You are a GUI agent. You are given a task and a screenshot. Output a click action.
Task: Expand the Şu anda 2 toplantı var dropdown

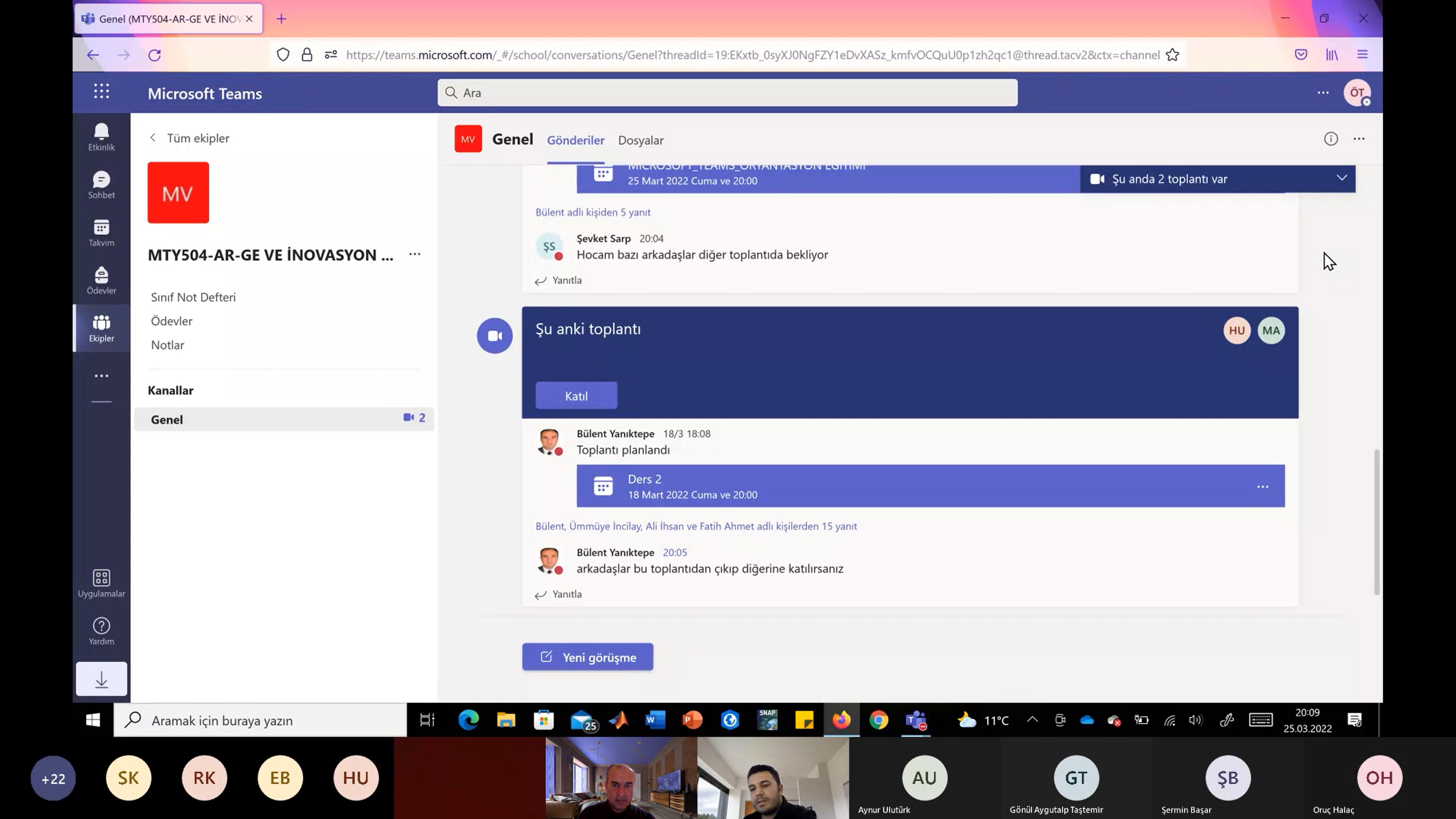[x=1342, y=178]
